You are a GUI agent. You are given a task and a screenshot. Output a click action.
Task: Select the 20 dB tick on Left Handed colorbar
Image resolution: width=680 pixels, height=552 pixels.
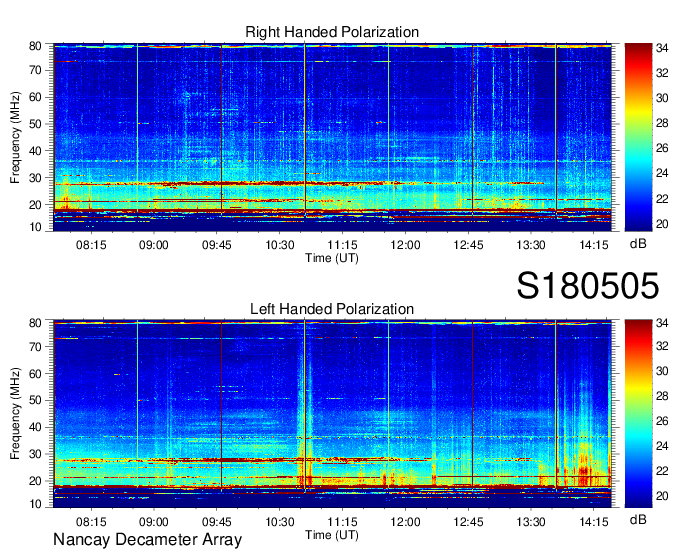click(x=662, y=496)
